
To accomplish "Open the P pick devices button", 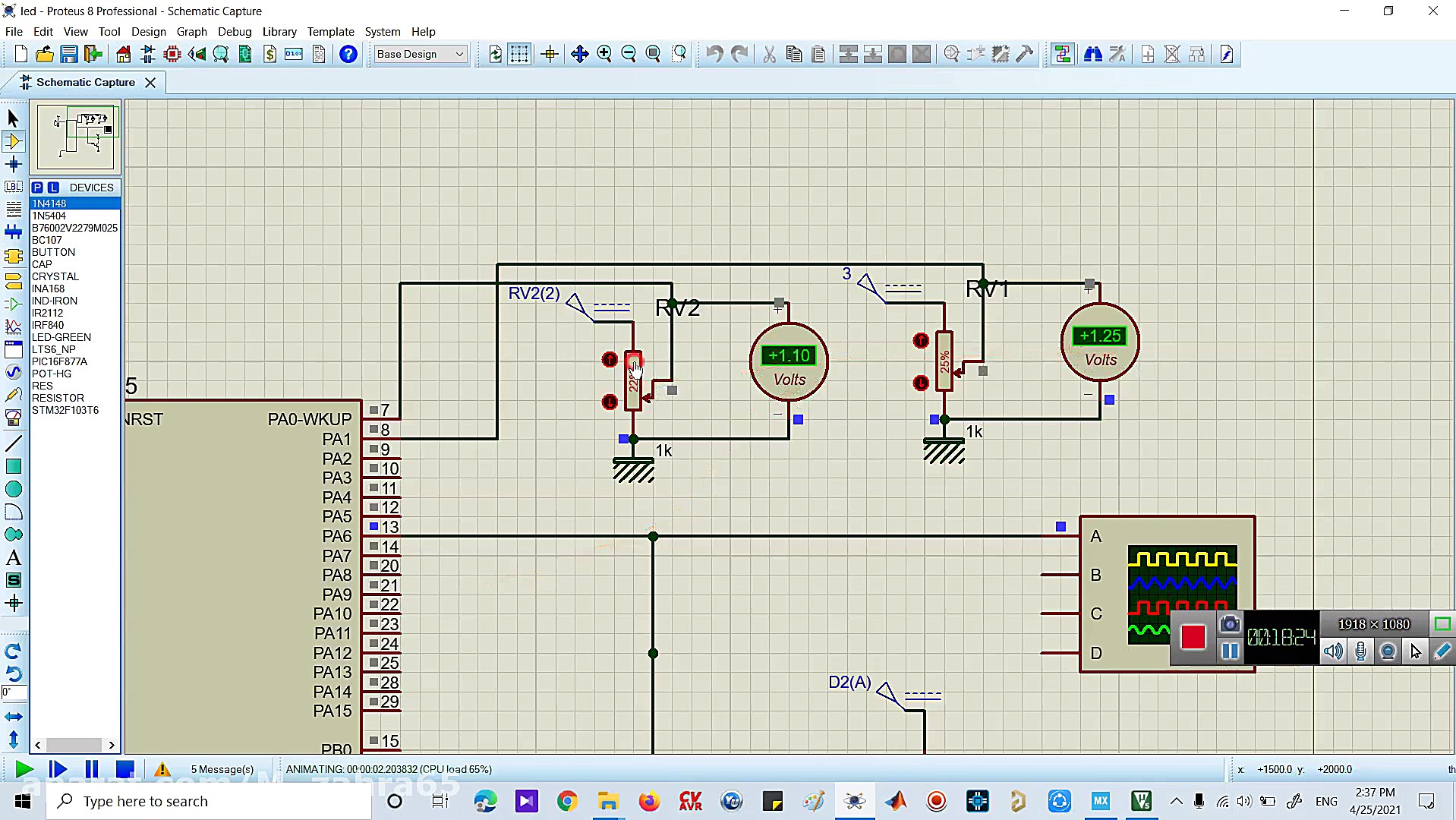I will click(37, 188).
